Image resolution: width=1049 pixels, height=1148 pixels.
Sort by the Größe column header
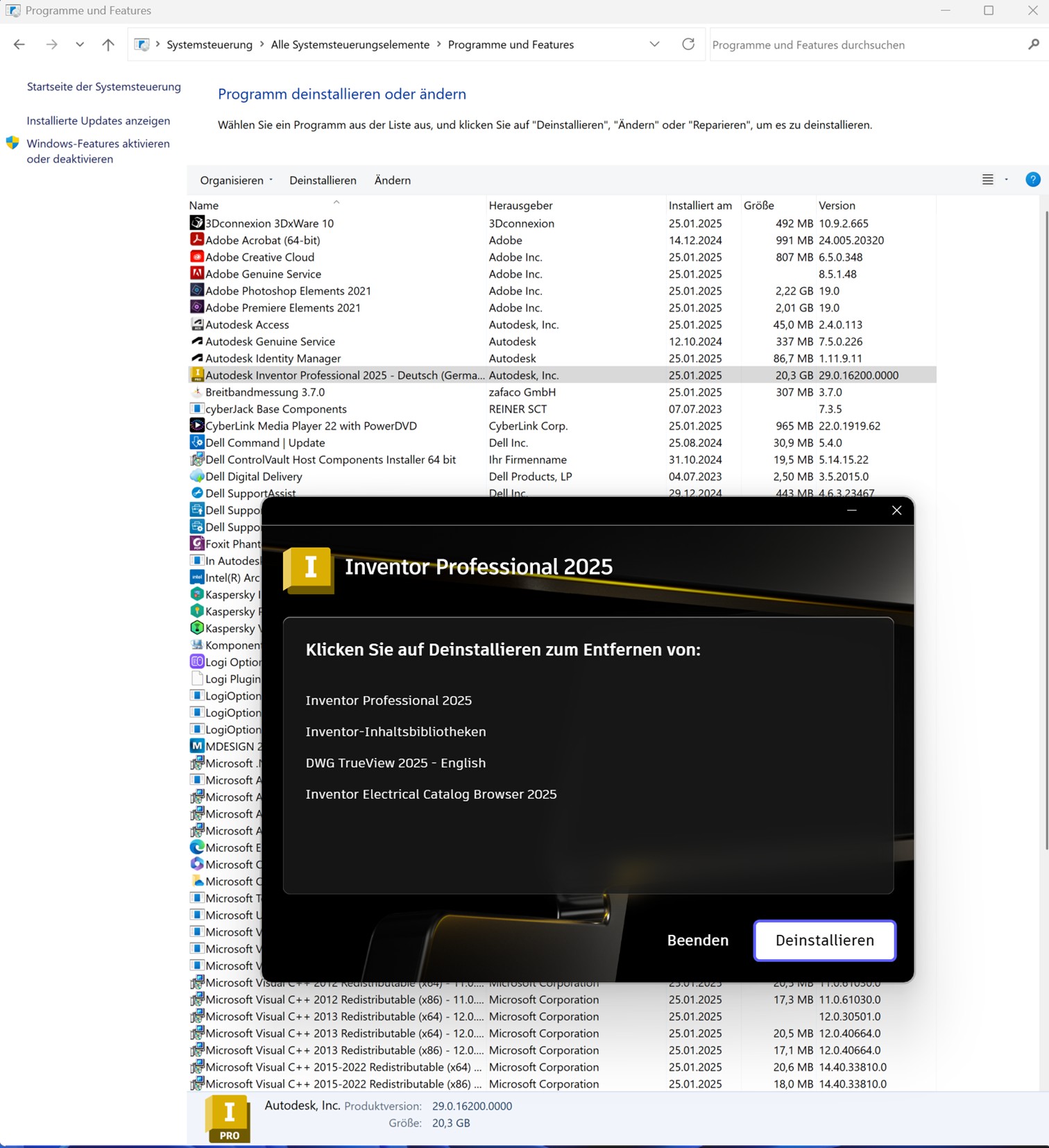[x=777, y=205]
